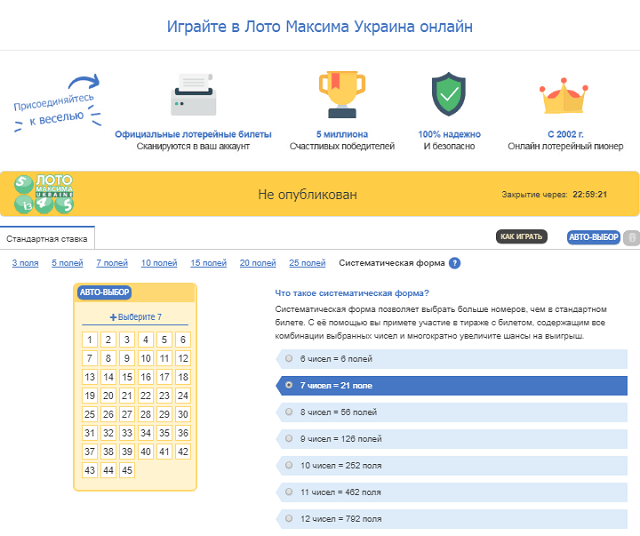Open the Стандартная ставка tab

click(47, 238)
